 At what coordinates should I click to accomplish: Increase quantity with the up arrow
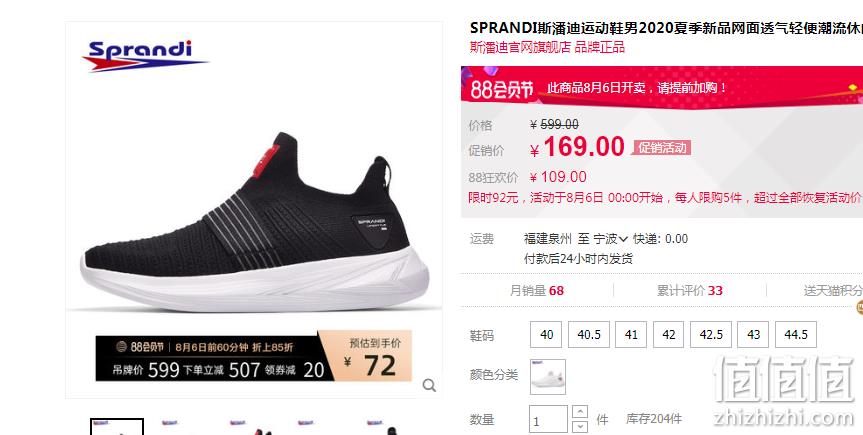point(580,411)
